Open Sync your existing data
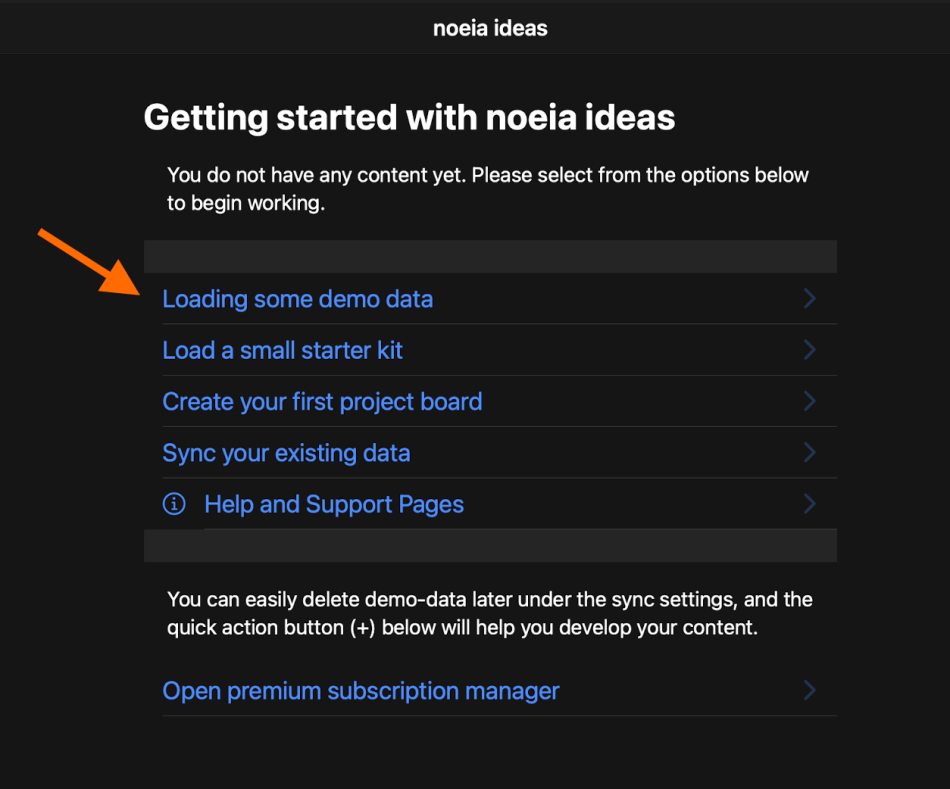The width and height of the screenshot is (950, 789). [x=286, y=453]
